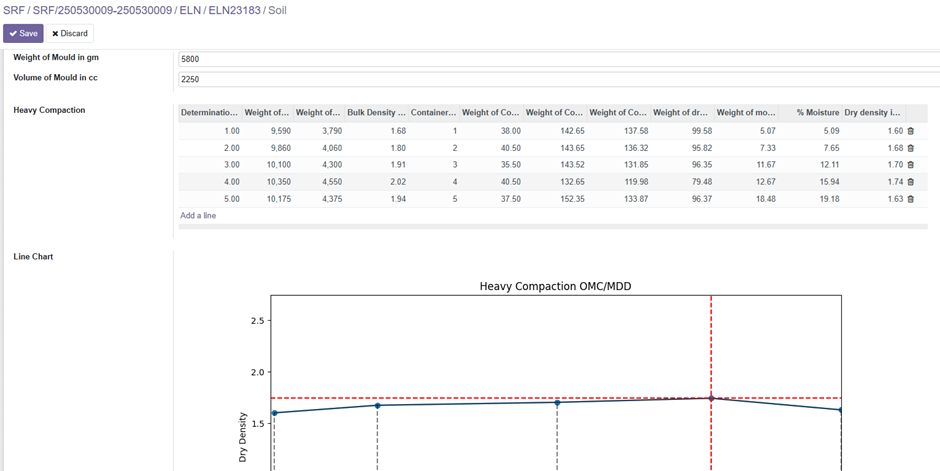The width and height of the screenshot is (940, 471).
Task: Discard the form changes
Action: (70, 34)
